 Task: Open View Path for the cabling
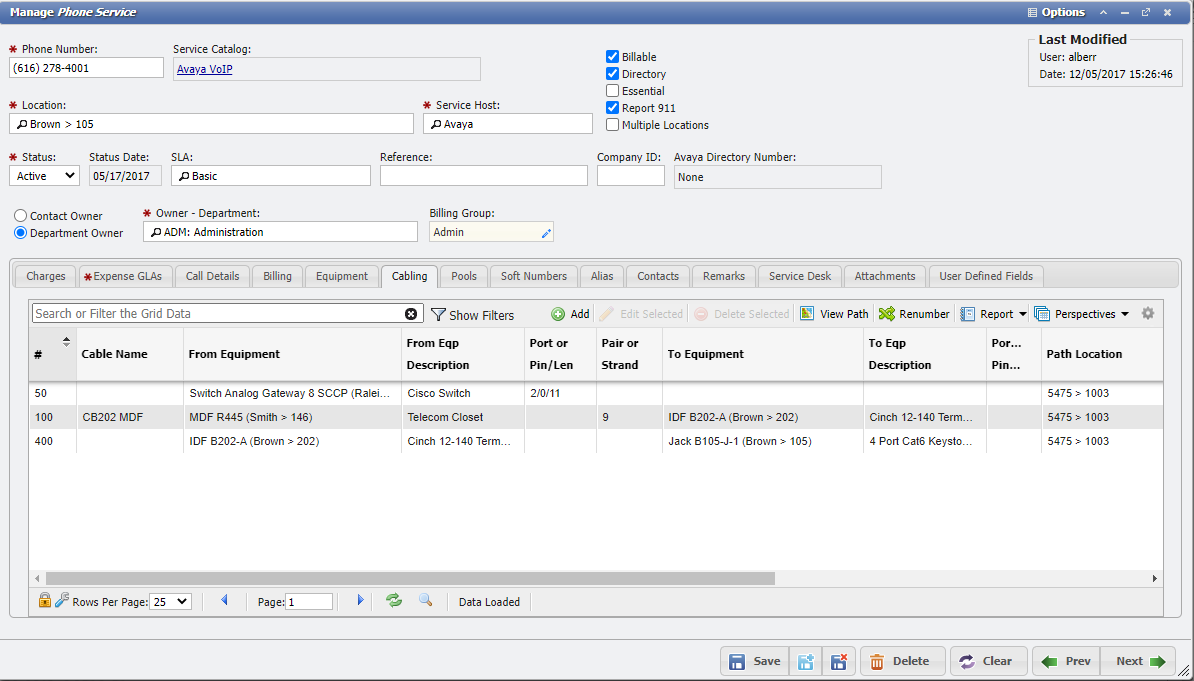tap(834, 314)
